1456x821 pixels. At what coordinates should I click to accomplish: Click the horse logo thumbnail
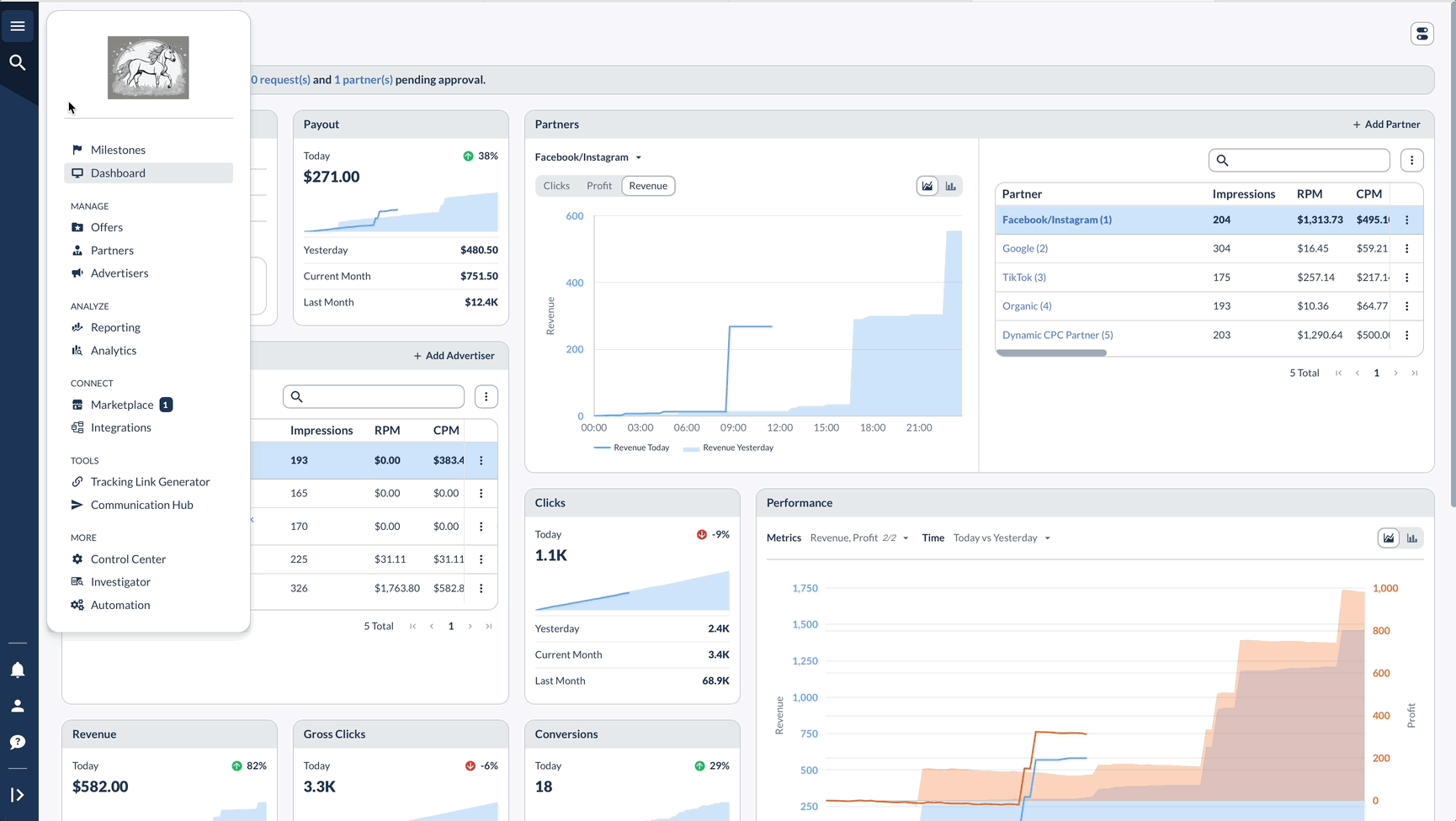pos(148,67)
